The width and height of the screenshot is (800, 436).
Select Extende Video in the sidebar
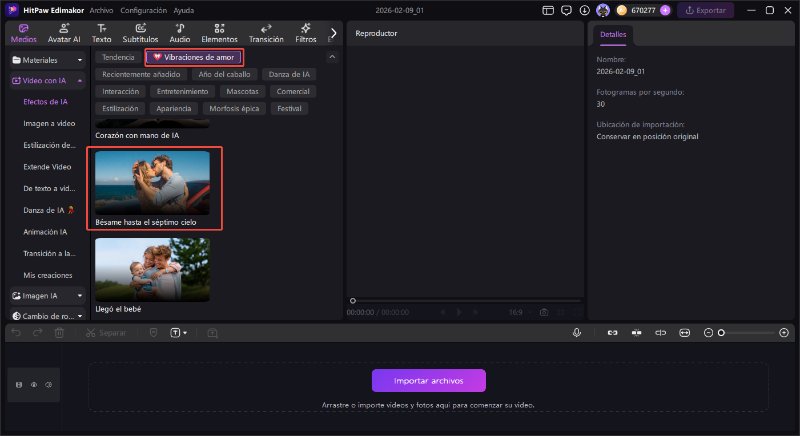47,167
